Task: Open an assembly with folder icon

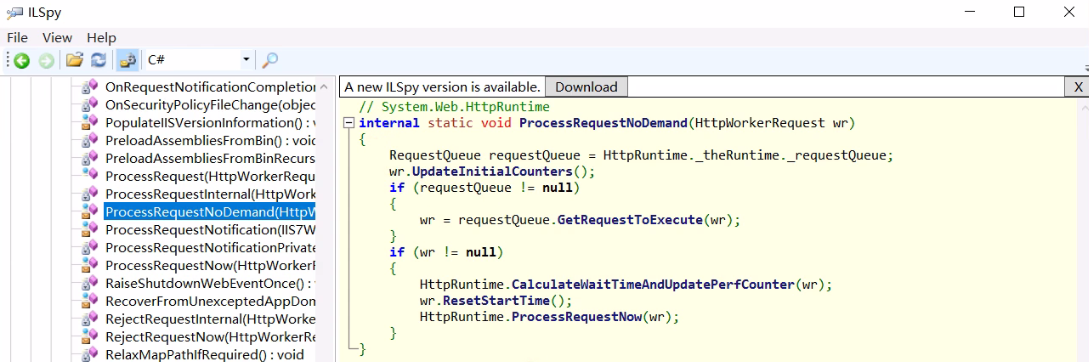Action: (x=74, y=60)
